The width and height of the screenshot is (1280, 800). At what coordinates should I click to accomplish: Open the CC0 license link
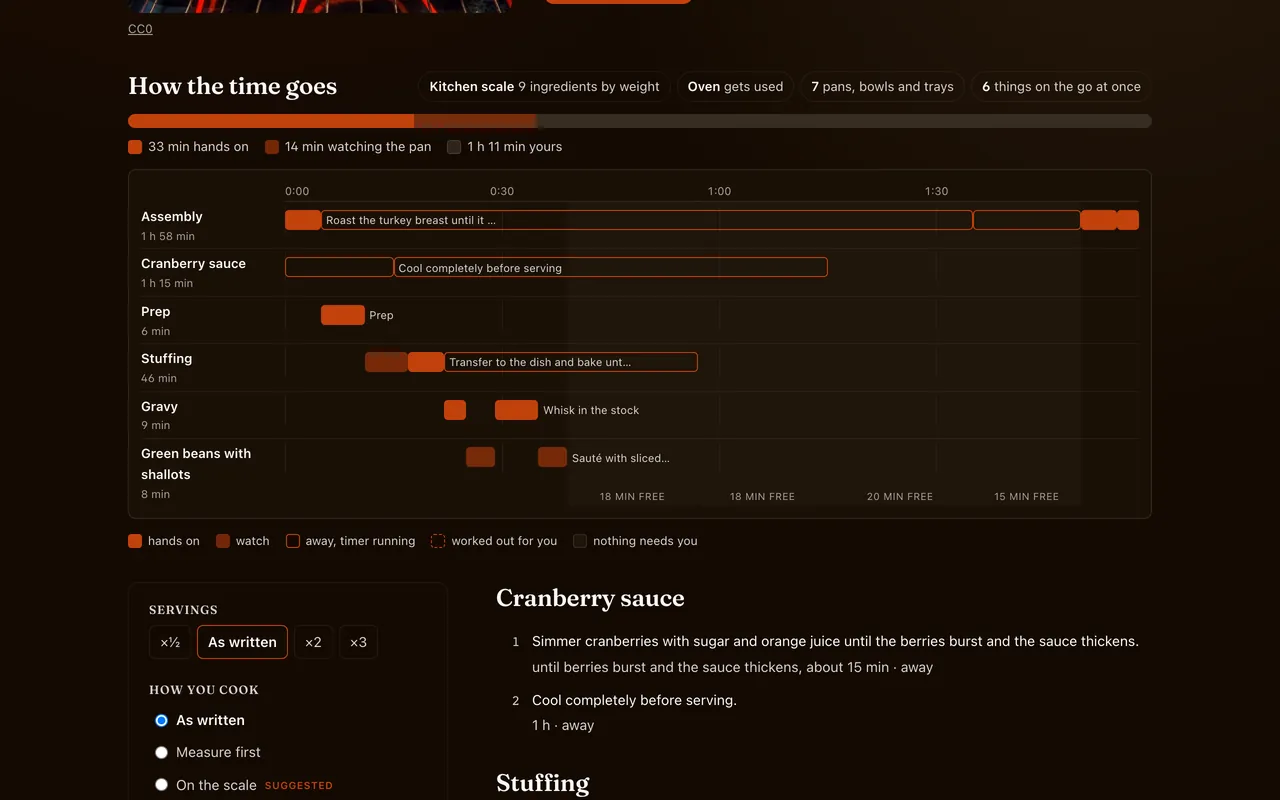[140, 29]
